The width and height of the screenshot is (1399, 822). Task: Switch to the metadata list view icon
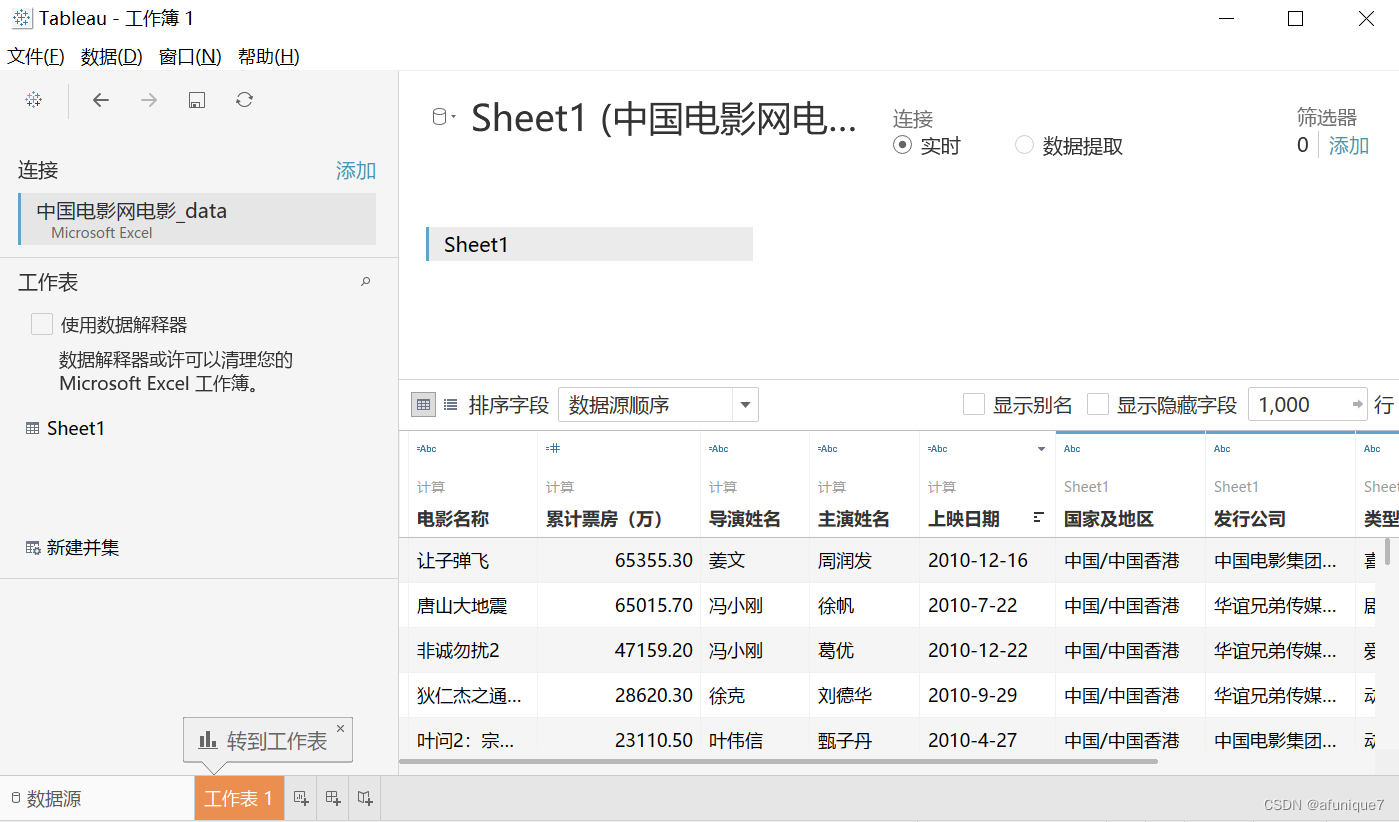point(451,405)
